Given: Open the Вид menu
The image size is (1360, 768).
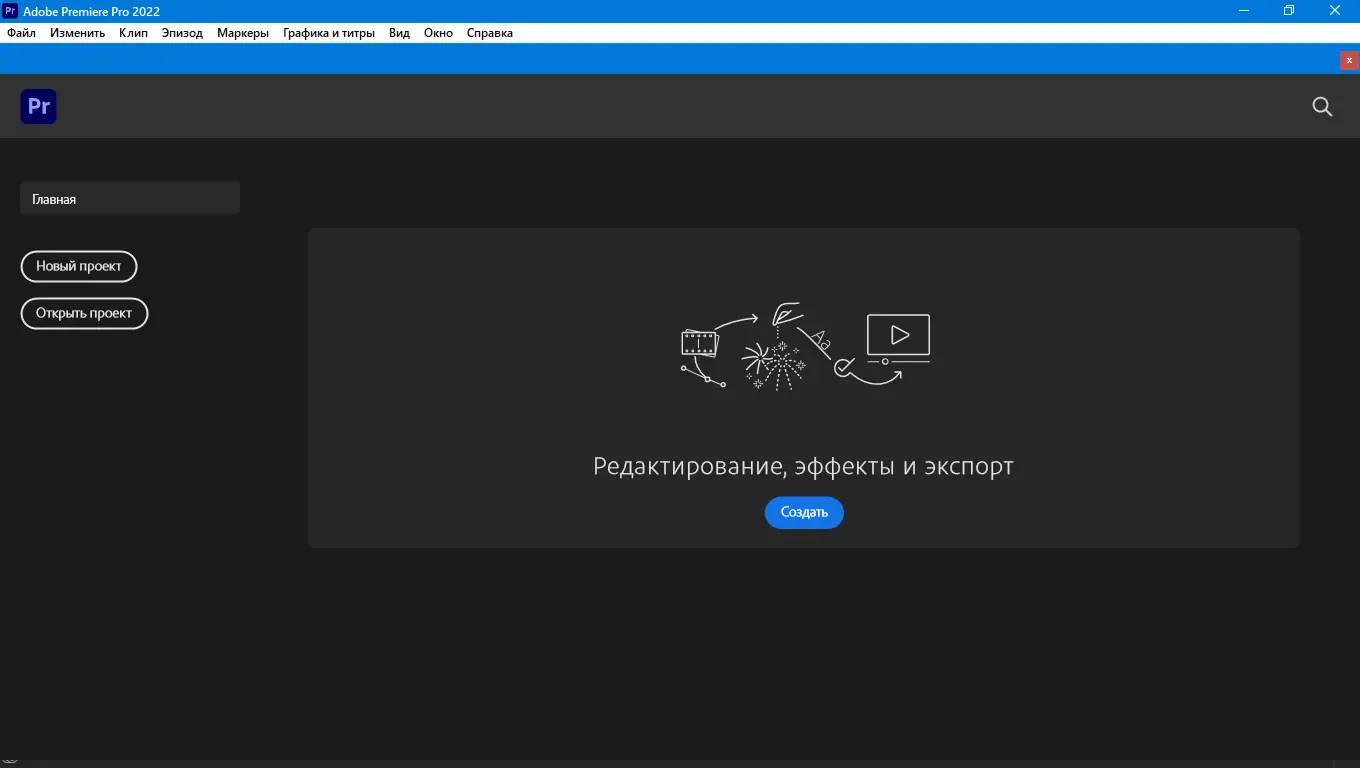Looking at the screenshot, I should pos(398,32).
